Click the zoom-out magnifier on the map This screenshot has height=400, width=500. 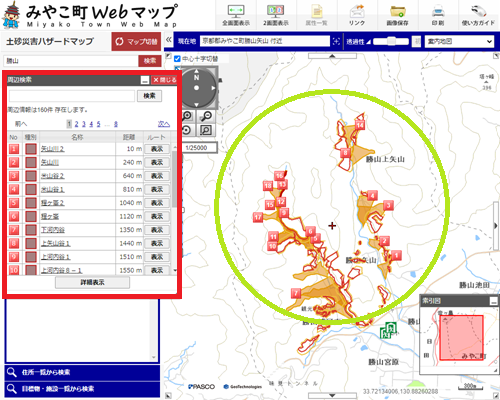point(206,116)
